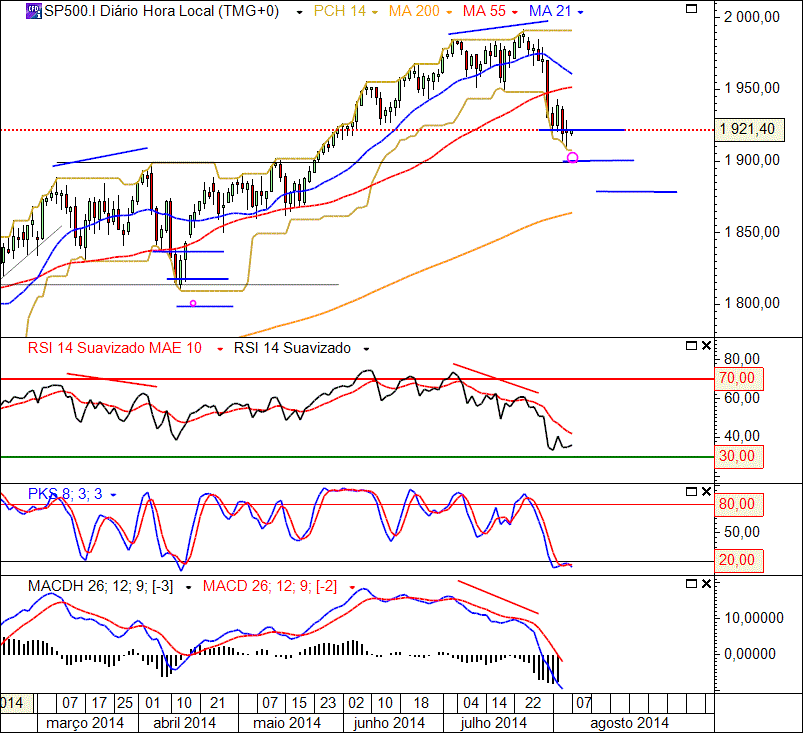This screenshot has width=803, height=733.
Task: Click the MA 55 indicator label
Action: click(484, 11)
